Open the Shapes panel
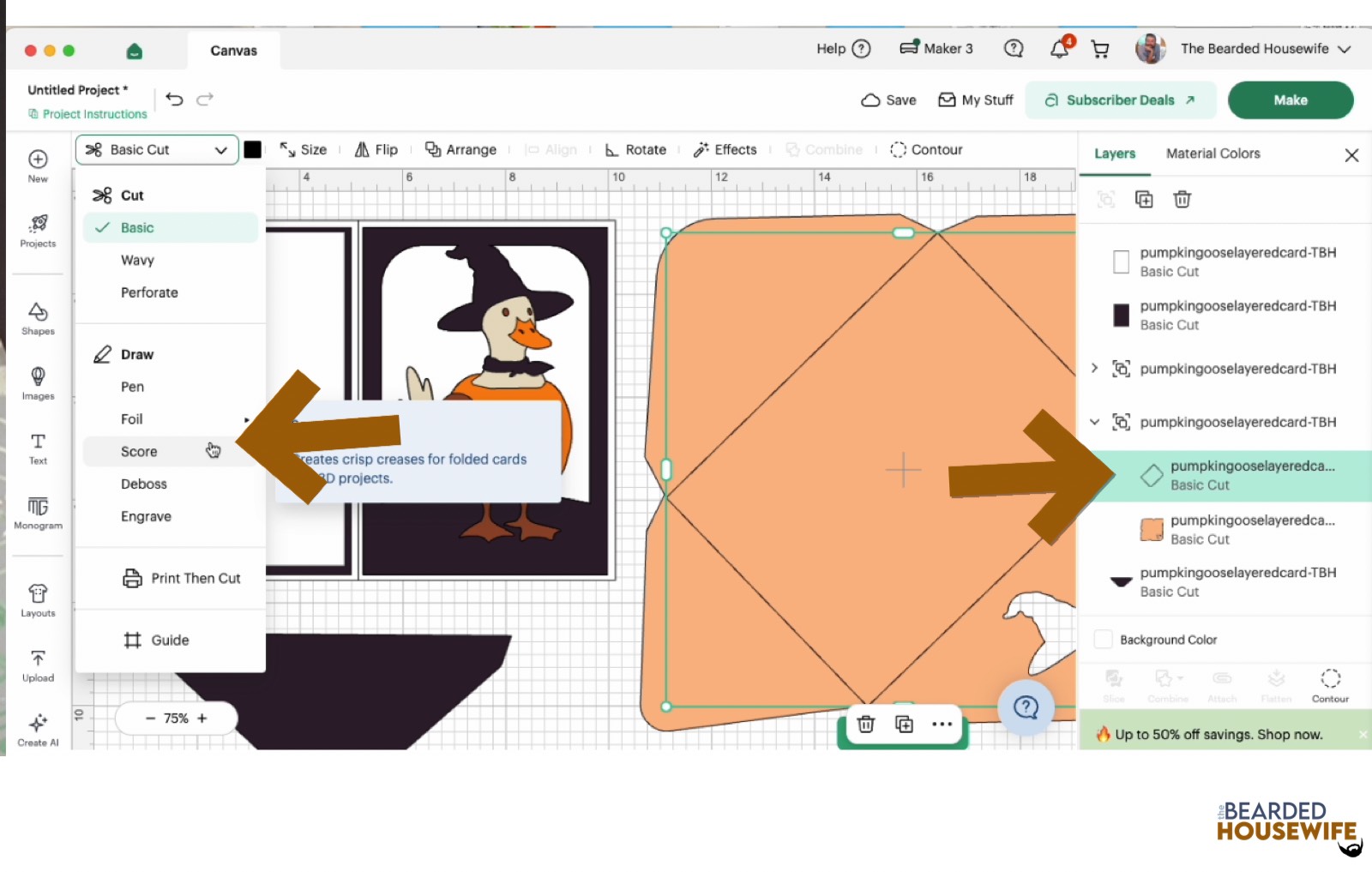Image resolution: width=1372 pixels, height=872 pixels. point(38,317)
